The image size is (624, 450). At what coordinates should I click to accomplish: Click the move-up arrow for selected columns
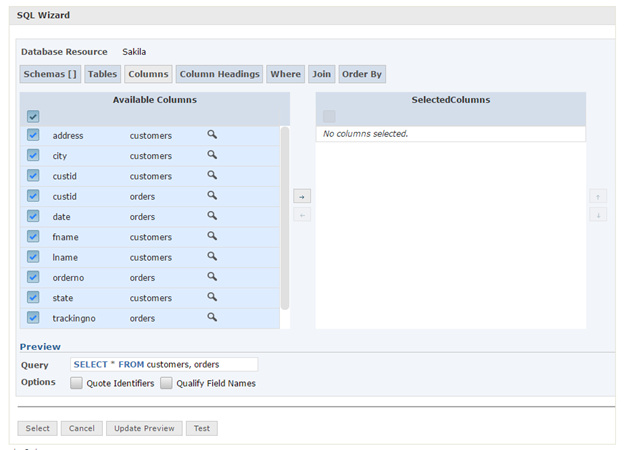[x=598, y=197]
